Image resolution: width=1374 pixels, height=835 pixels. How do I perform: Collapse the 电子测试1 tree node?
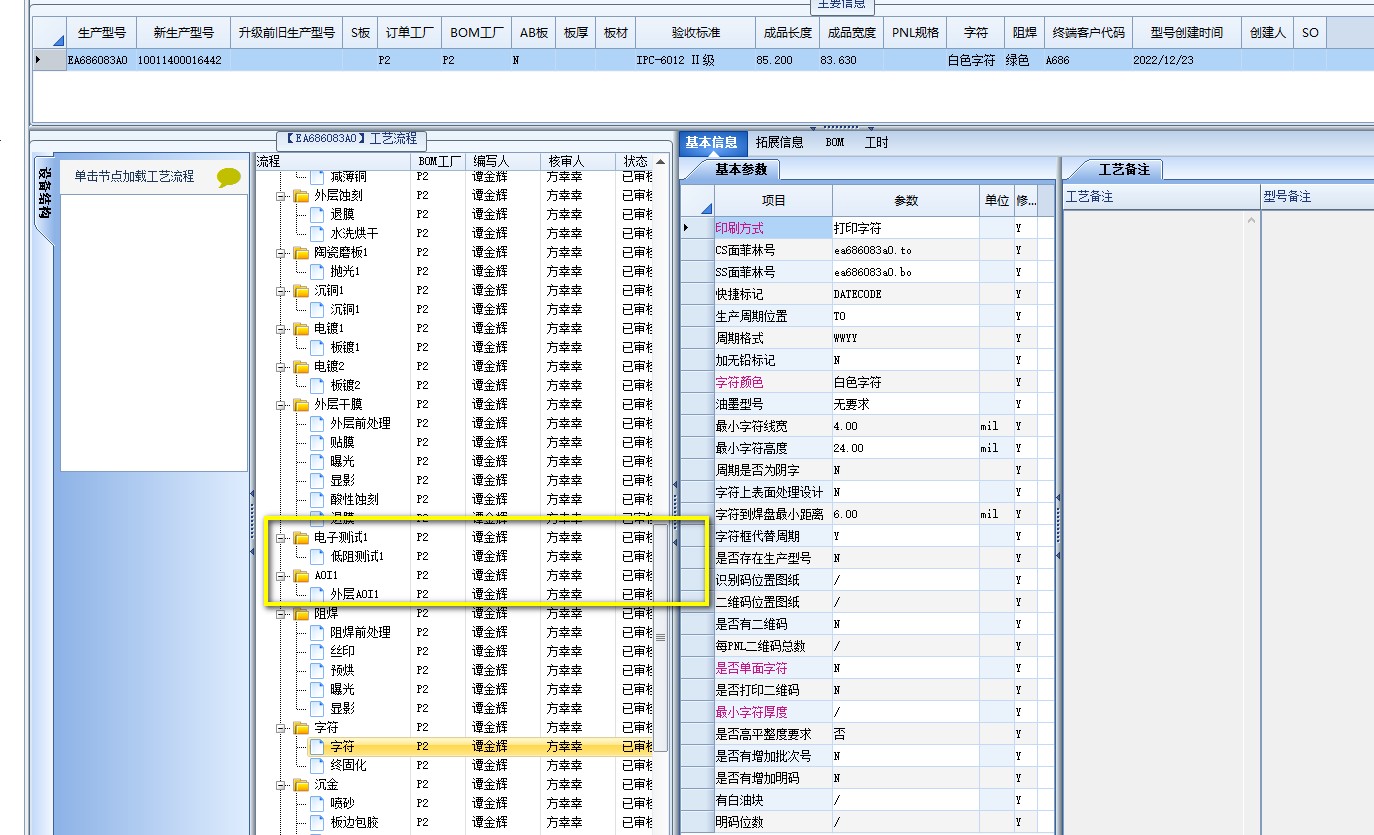(x=281, y=538)
